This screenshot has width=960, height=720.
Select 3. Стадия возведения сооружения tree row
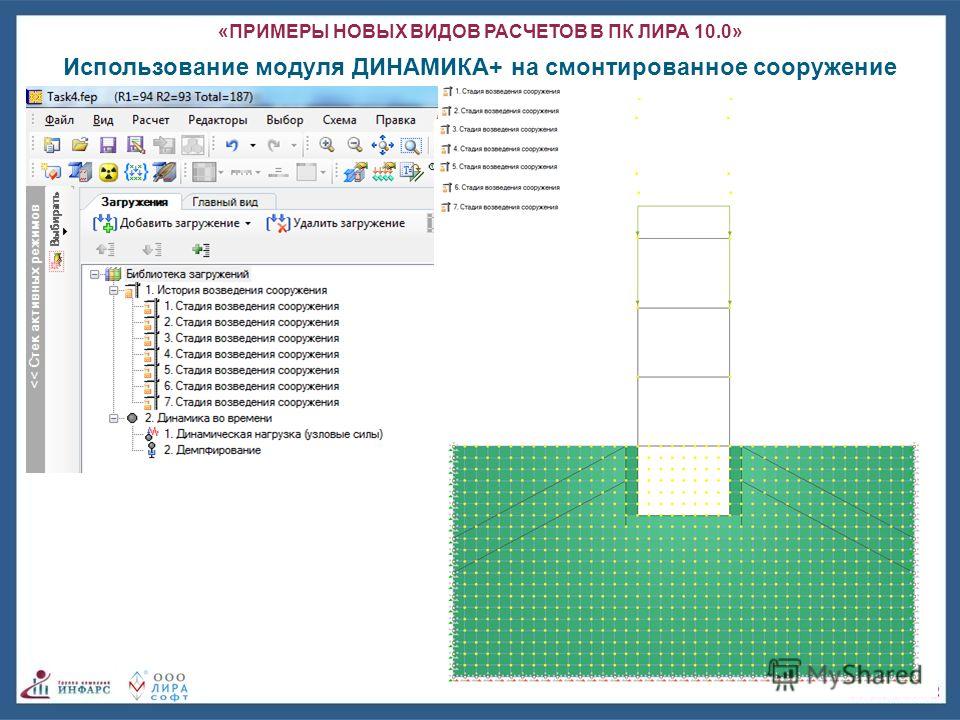251,338
